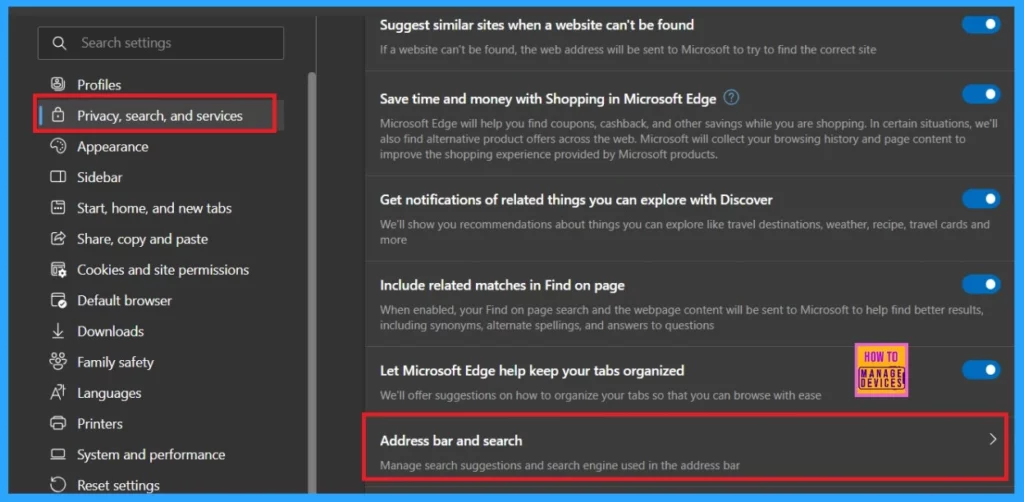Expand Address bar and search chevron
The image size is (1024, 502).
[993, 439]
